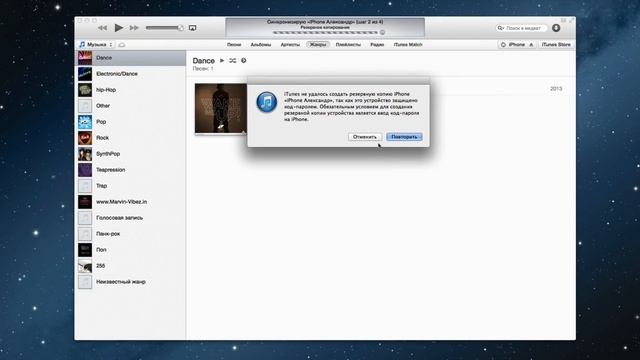Click the 255 genre artwork icon

85,266
